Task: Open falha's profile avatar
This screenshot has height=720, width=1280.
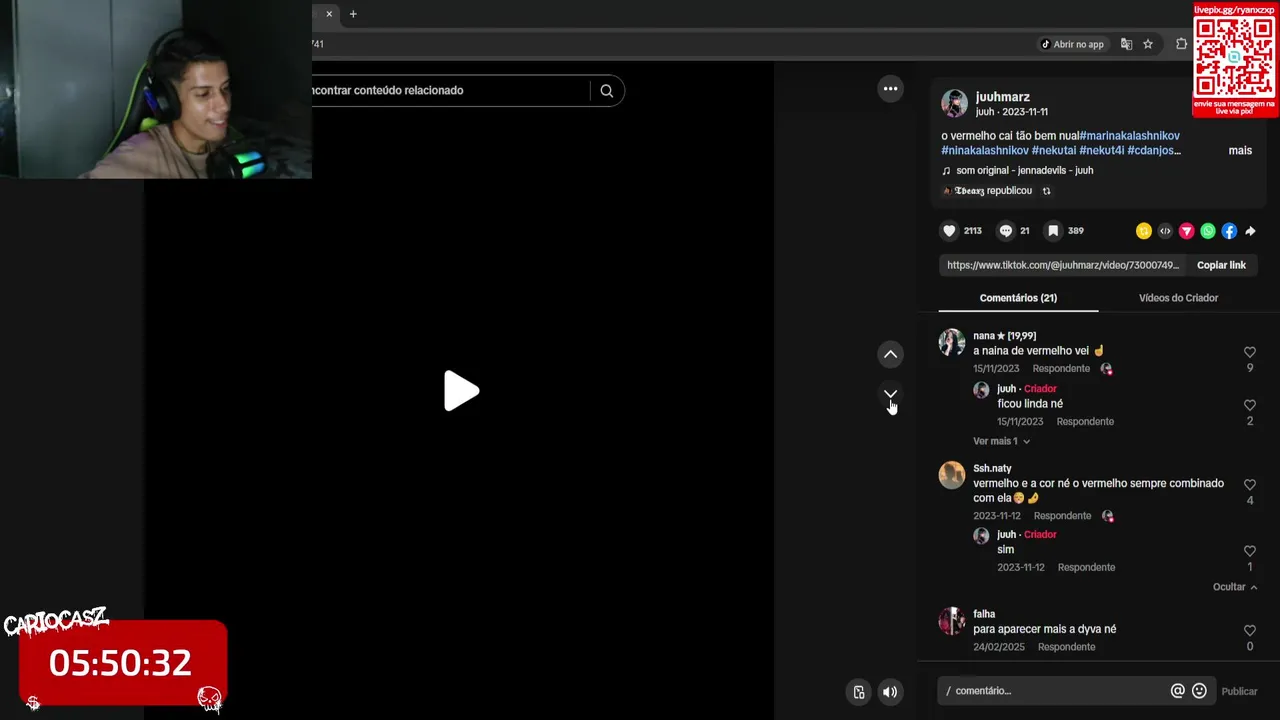Action: (x=952, y=621)
